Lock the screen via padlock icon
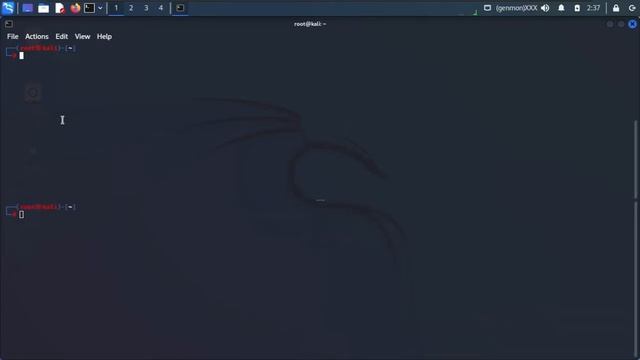This screenshot has width=640, height=360. click(616, 8)
